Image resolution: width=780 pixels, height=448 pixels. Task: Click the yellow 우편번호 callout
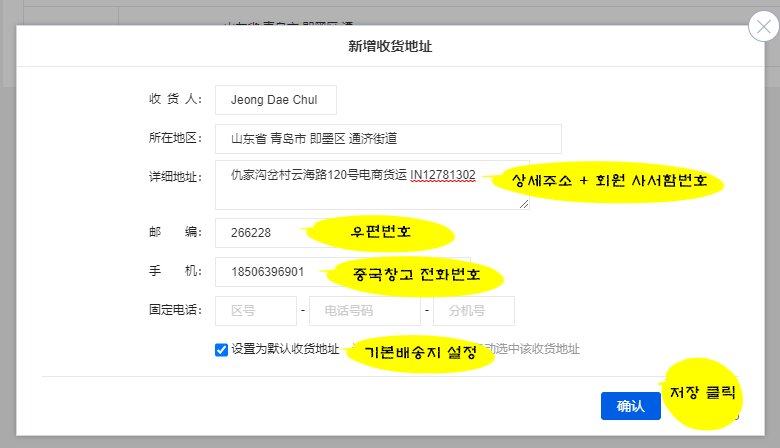(x=382, y=234)
